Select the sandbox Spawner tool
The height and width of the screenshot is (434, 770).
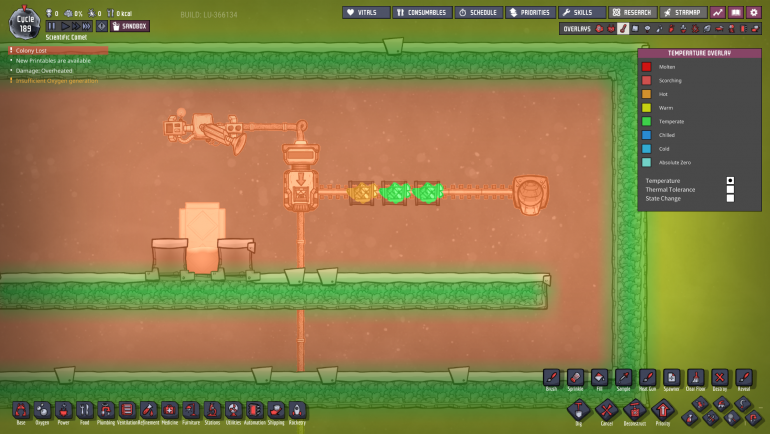(x=671, y=378)
